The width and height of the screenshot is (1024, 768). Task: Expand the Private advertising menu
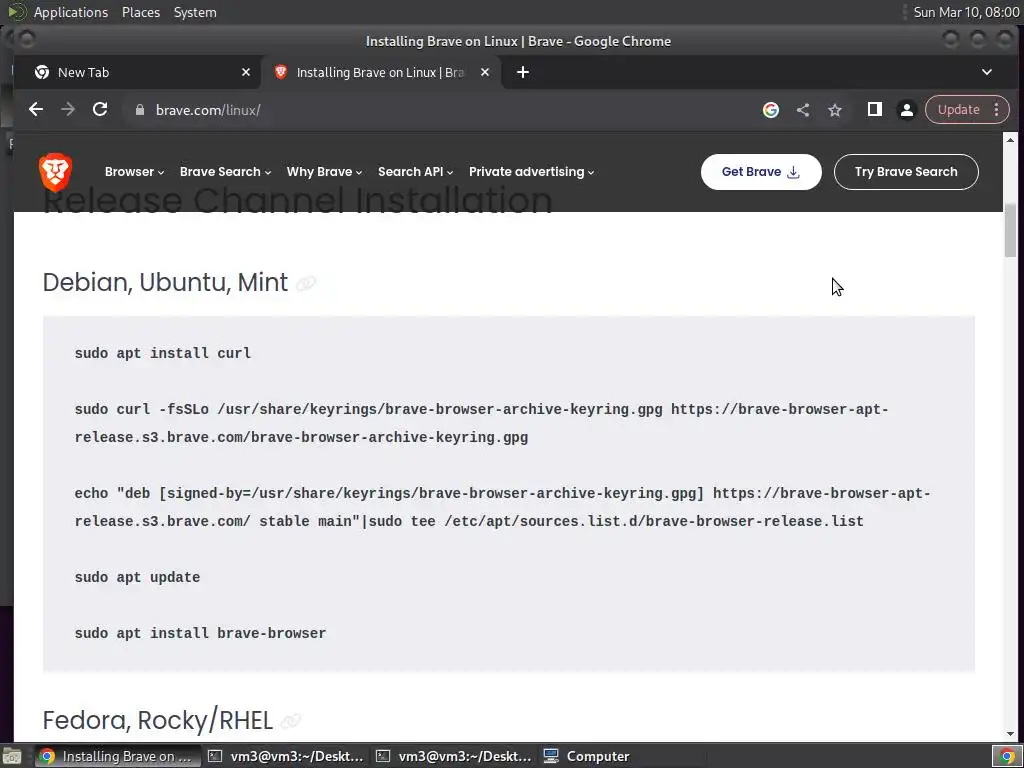532,172
